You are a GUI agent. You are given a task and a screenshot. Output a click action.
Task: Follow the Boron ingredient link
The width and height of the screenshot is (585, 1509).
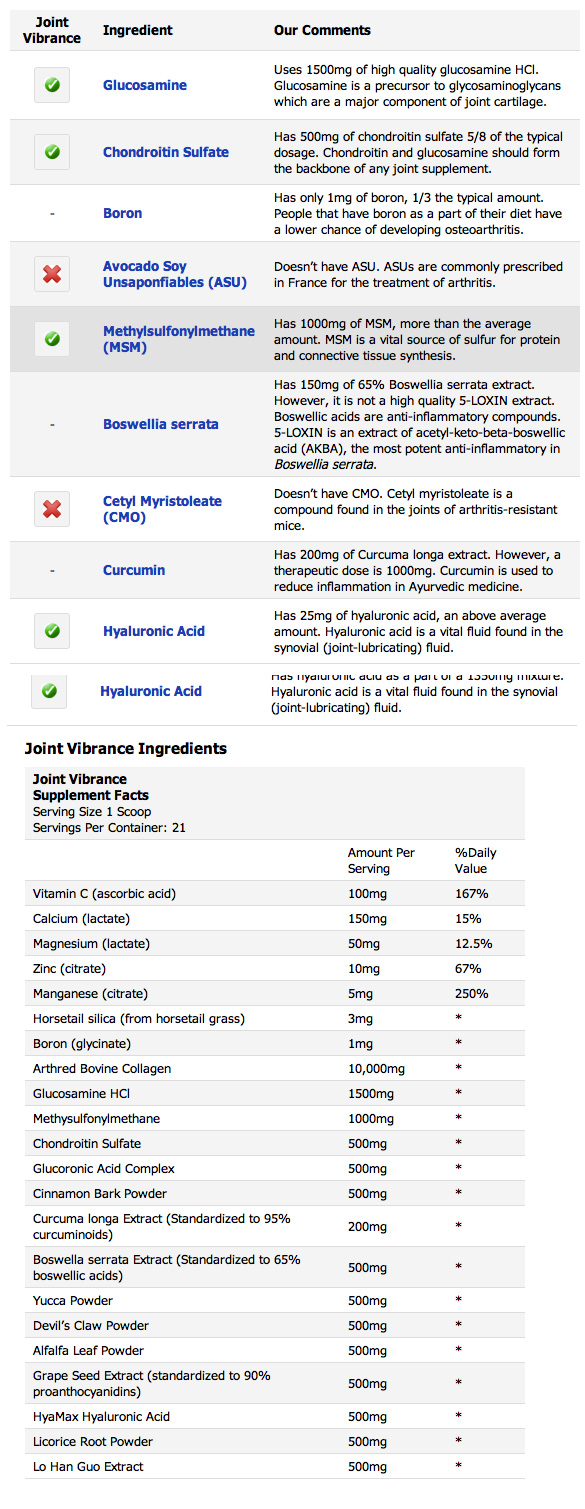(122, 213)
